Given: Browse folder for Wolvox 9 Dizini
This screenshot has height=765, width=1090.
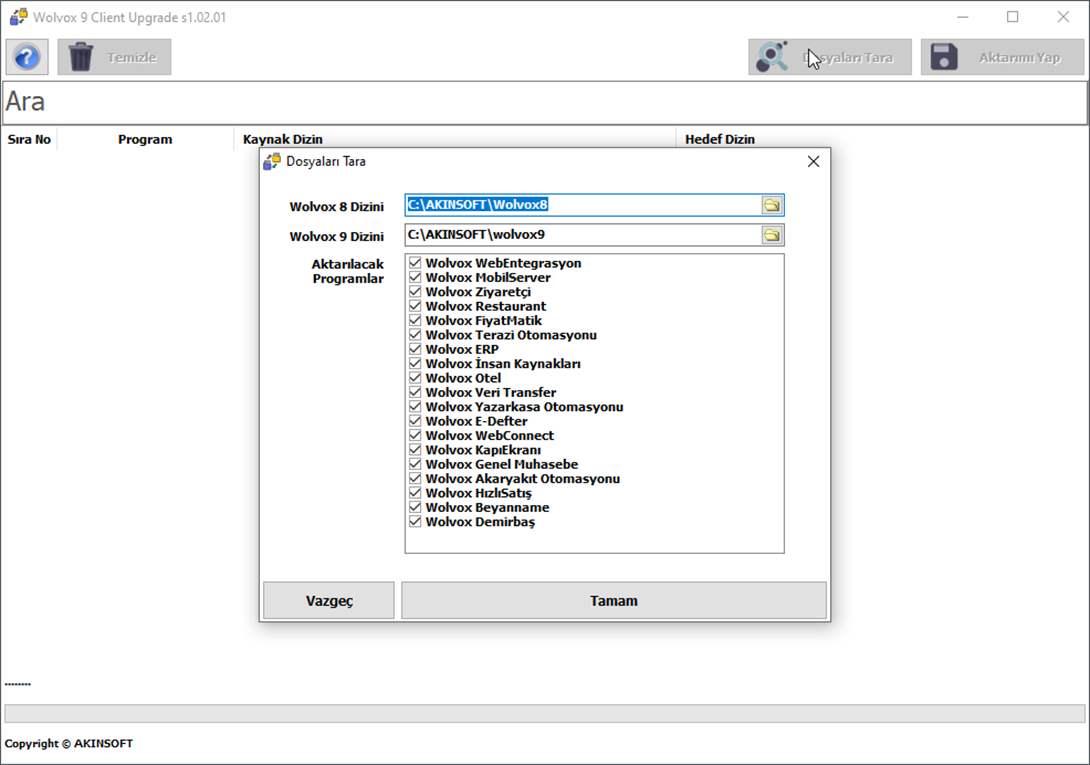Looking at the screenshot, I should pyautogui.click(x=772, y=235).
